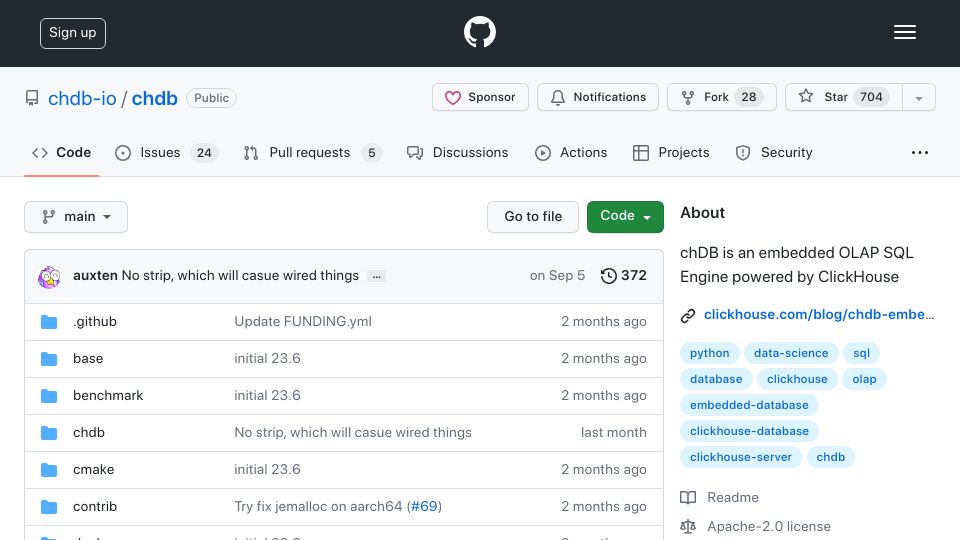Open the auxten author link
960x540 pixels.
(x=95, y=276)
